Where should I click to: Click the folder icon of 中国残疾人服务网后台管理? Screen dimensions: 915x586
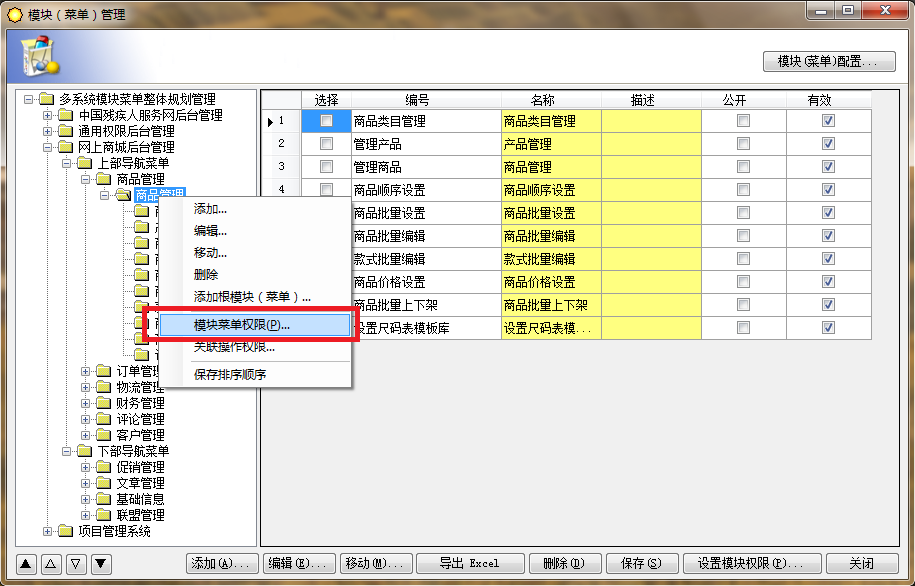pos(66,115)
